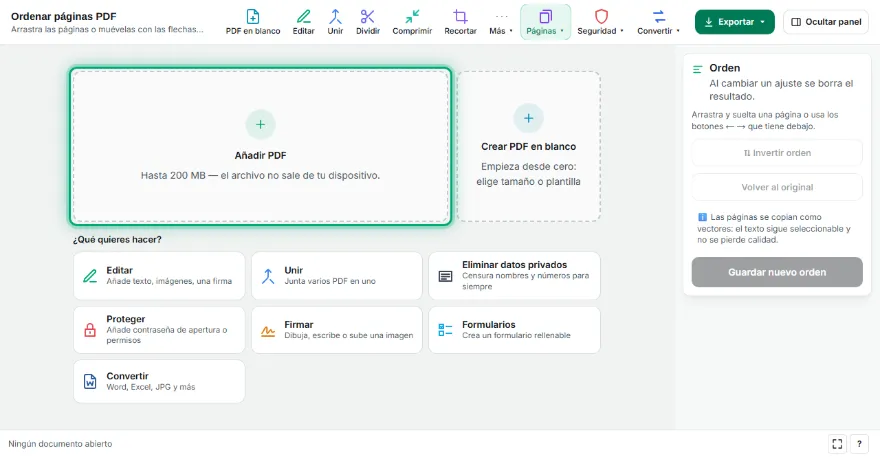
Task: Click the Añadir PDF upload area
Action: point(260,147)
